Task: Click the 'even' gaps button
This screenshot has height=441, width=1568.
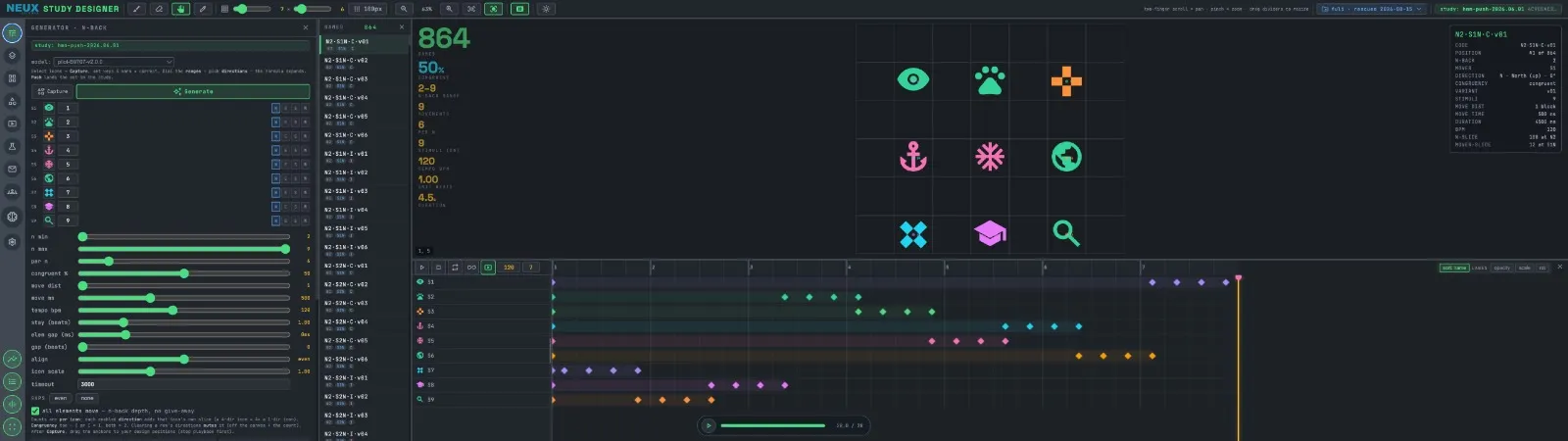Action: click(x=61, y=398)
